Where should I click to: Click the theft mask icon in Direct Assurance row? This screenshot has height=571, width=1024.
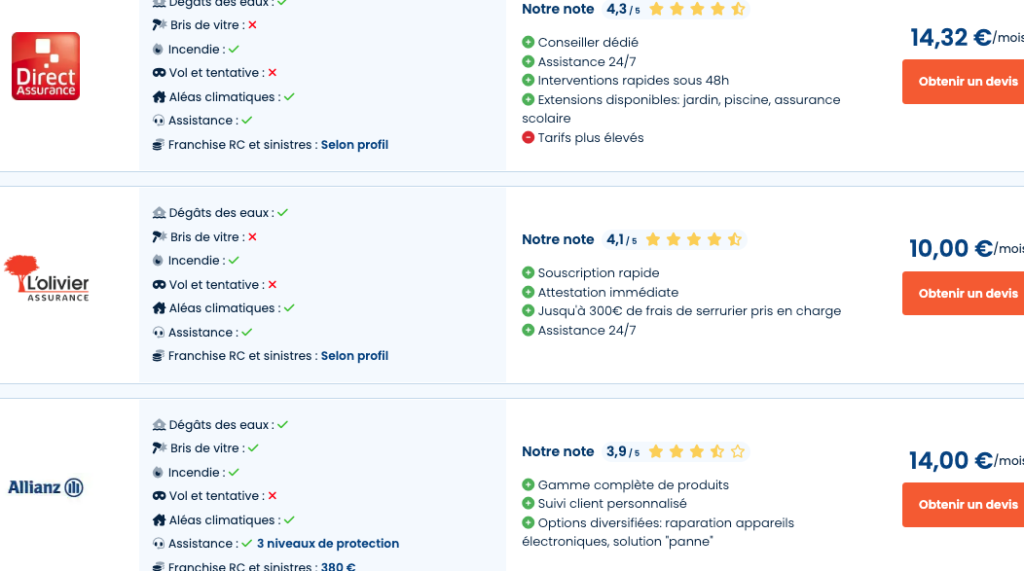tap(158, 73)
